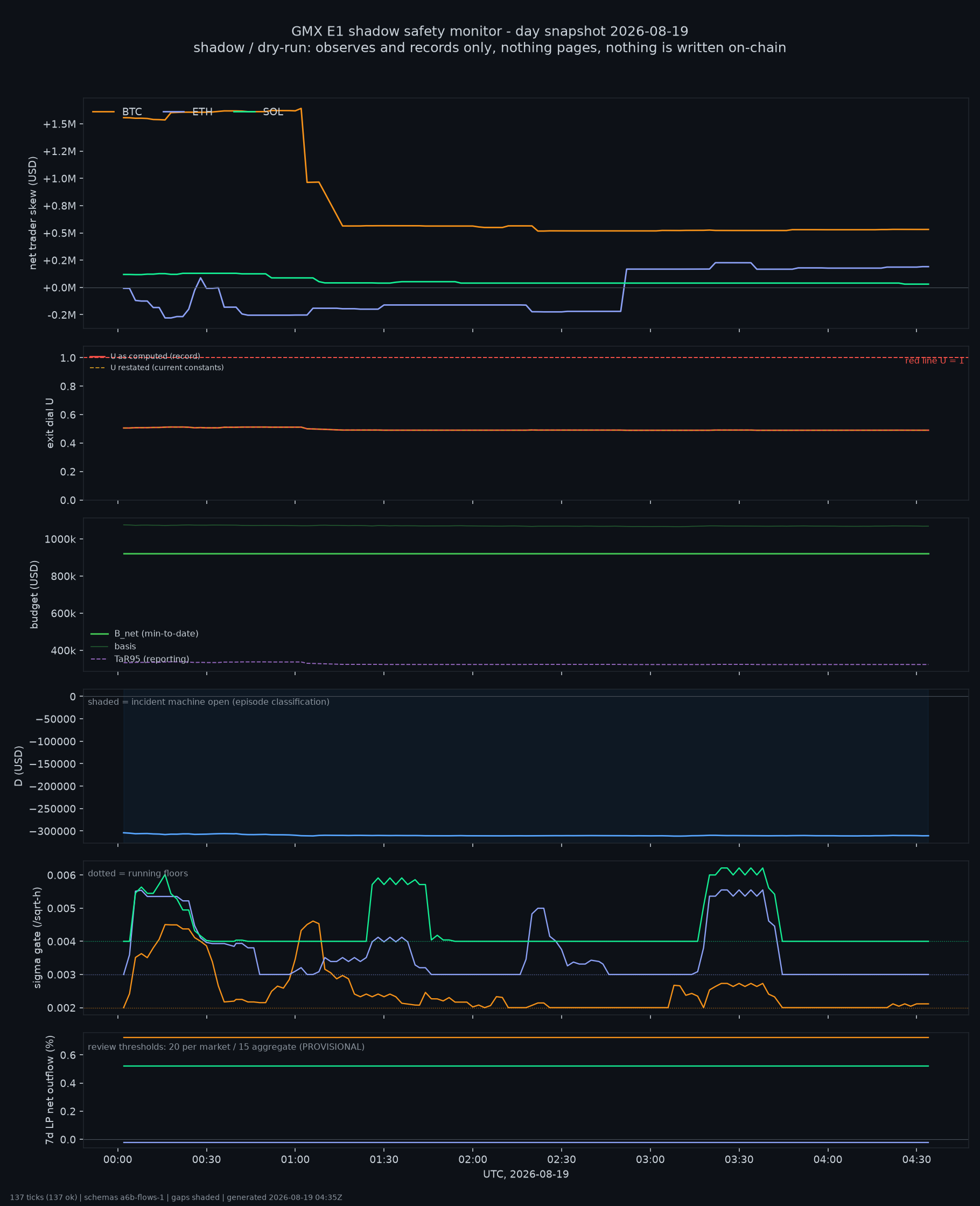Click the "sigma gate (/sqrt-h)" axis label
Image resolution: width=980 pixels, height=1206 pixels.
tap(37, 937)
